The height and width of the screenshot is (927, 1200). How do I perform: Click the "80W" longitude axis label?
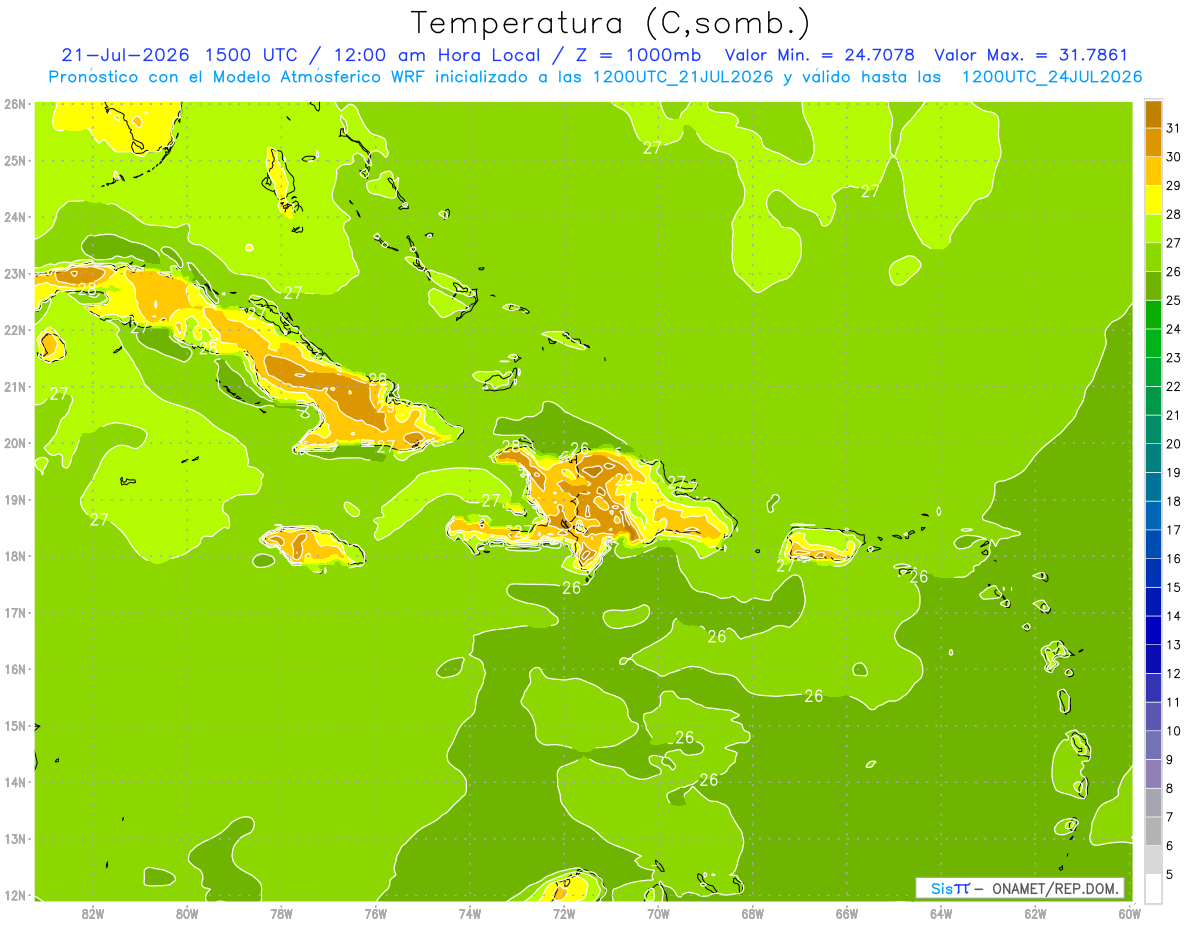pyautogui.click(x=187, y=914)
